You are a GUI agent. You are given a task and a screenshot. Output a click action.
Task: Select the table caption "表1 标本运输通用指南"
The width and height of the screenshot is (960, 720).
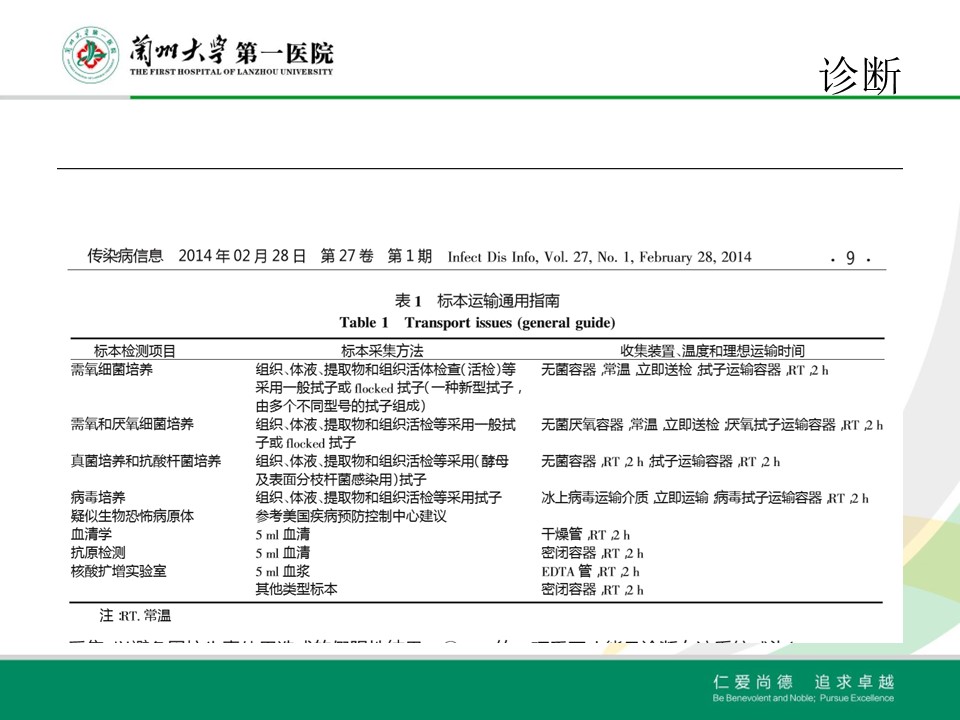[x=477, y=301]
